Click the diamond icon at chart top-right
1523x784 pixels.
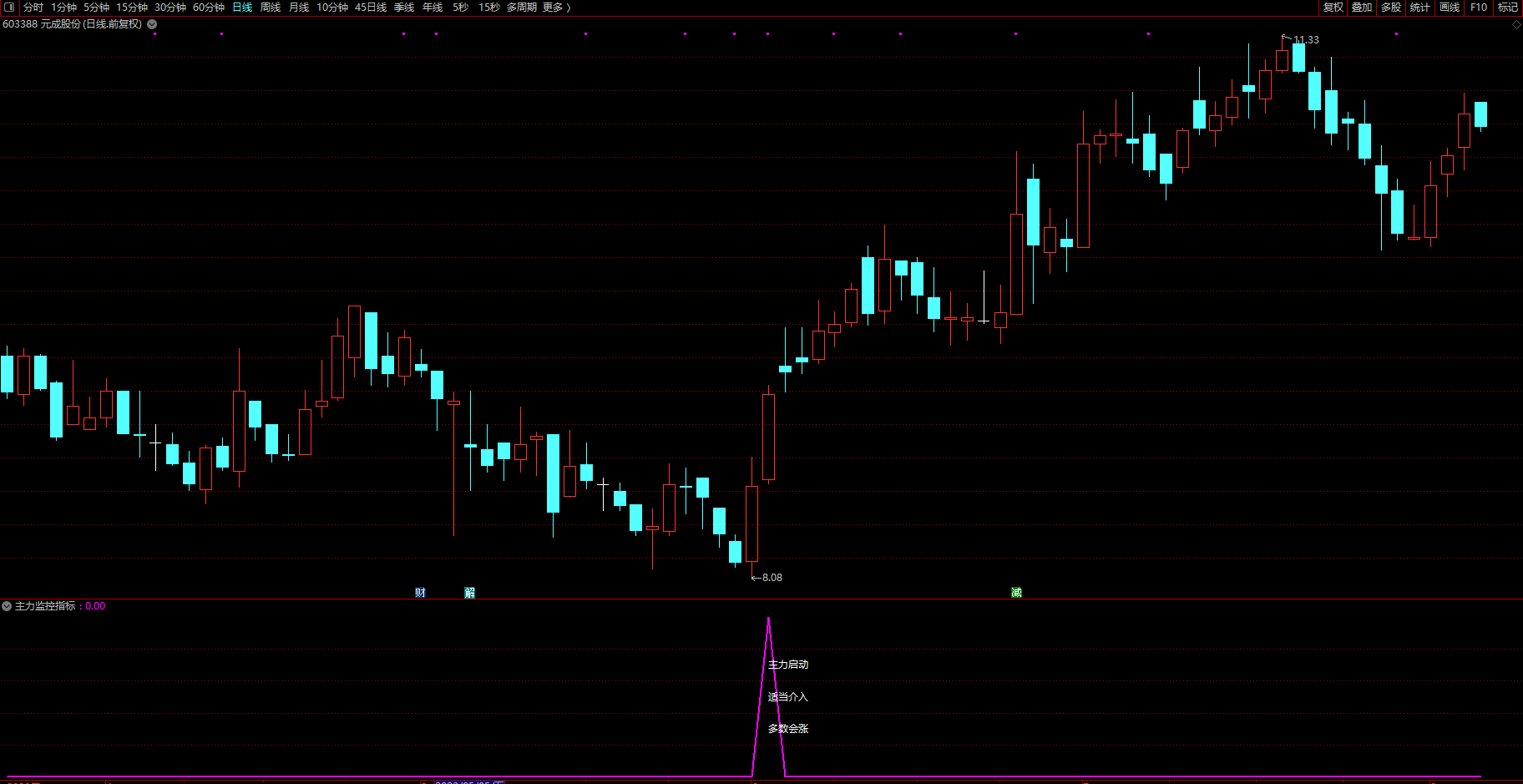(x=1516, y=24)
